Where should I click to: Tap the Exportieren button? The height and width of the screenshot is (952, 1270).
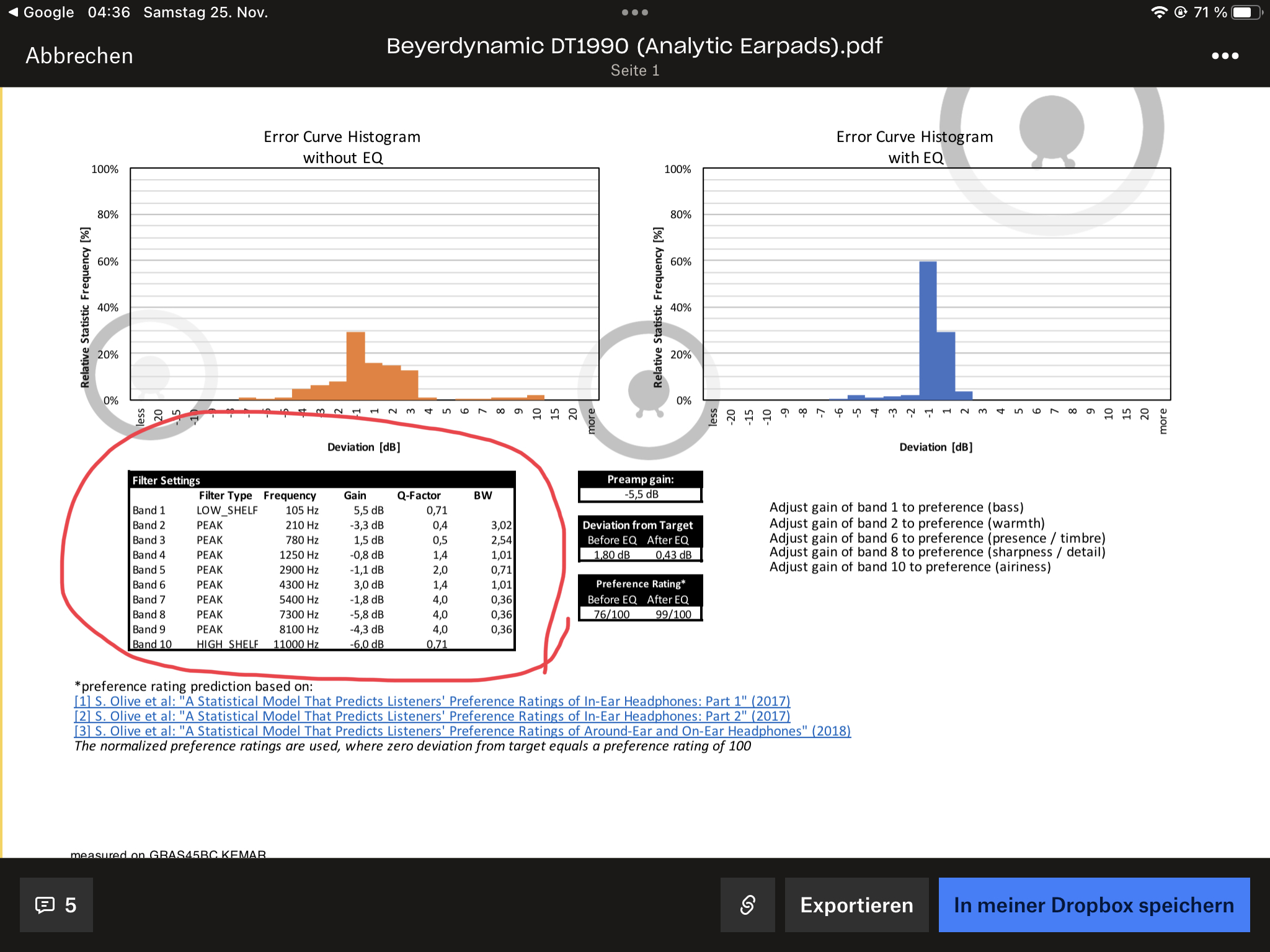(856, 905)
